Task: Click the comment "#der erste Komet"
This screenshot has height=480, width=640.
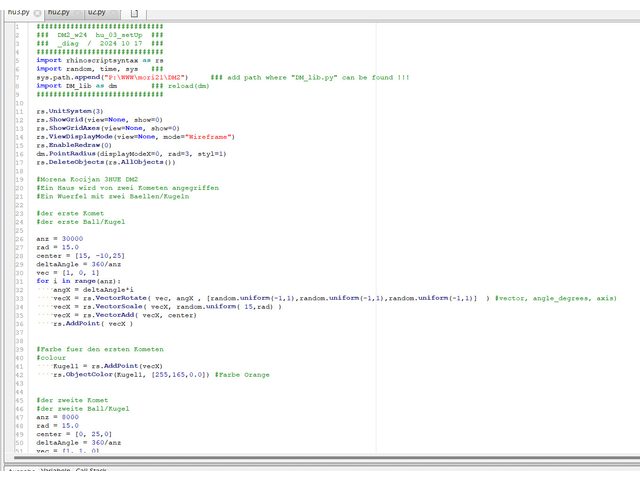Action: click(x=70, y=213)
